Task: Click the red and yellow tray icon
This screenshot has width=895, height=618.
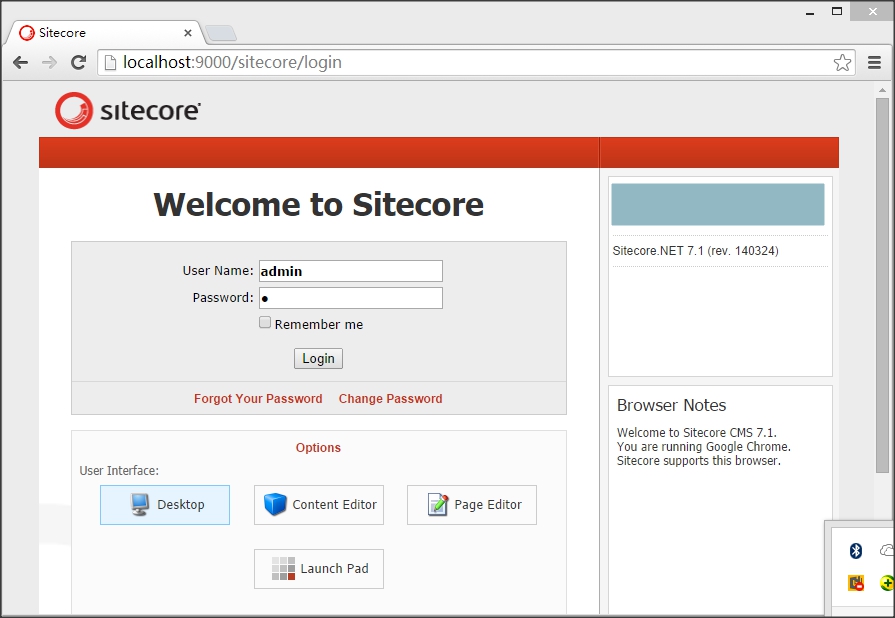Action: 856,583
